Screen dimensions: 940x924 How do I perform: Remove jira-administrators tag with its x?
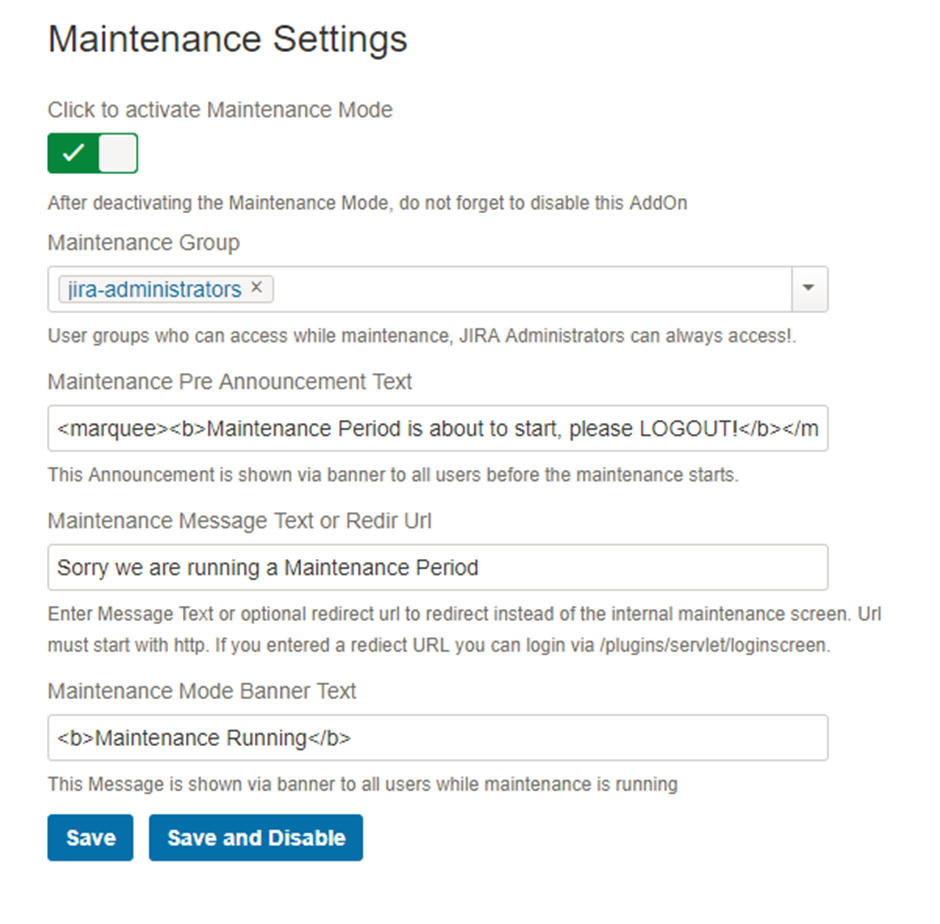256,288
